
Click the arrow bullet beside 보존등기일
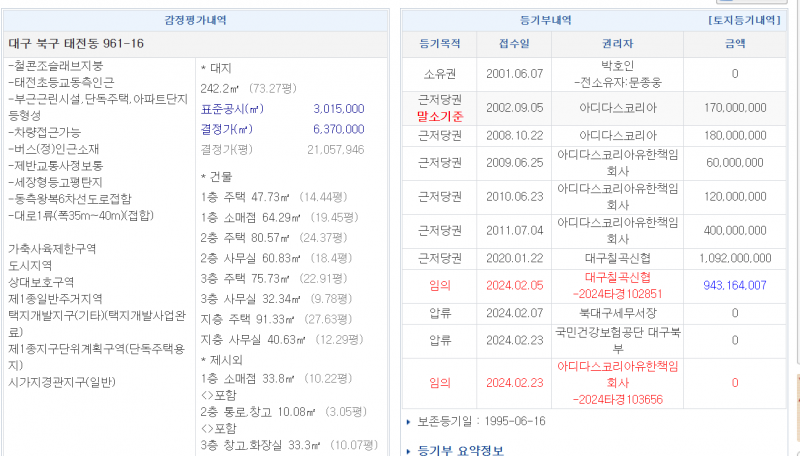[x=407, y=421]
